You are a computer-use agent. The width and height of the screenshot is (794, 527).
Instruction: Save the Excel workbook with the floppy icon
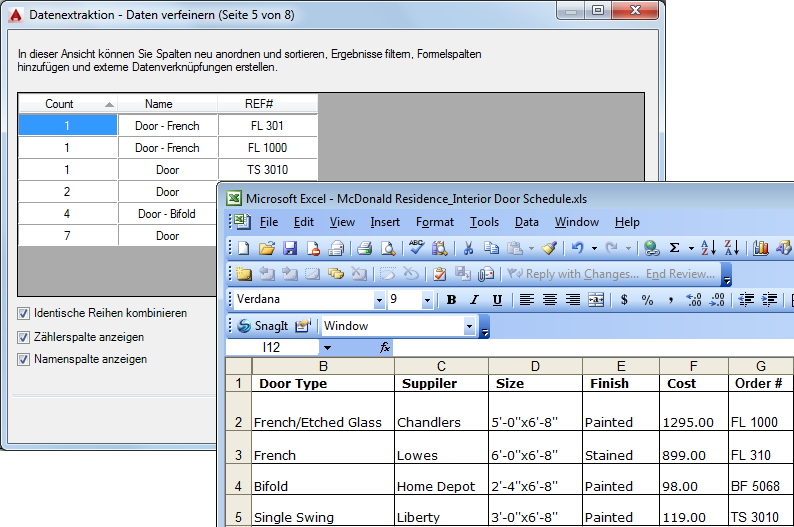coord(290,248)
